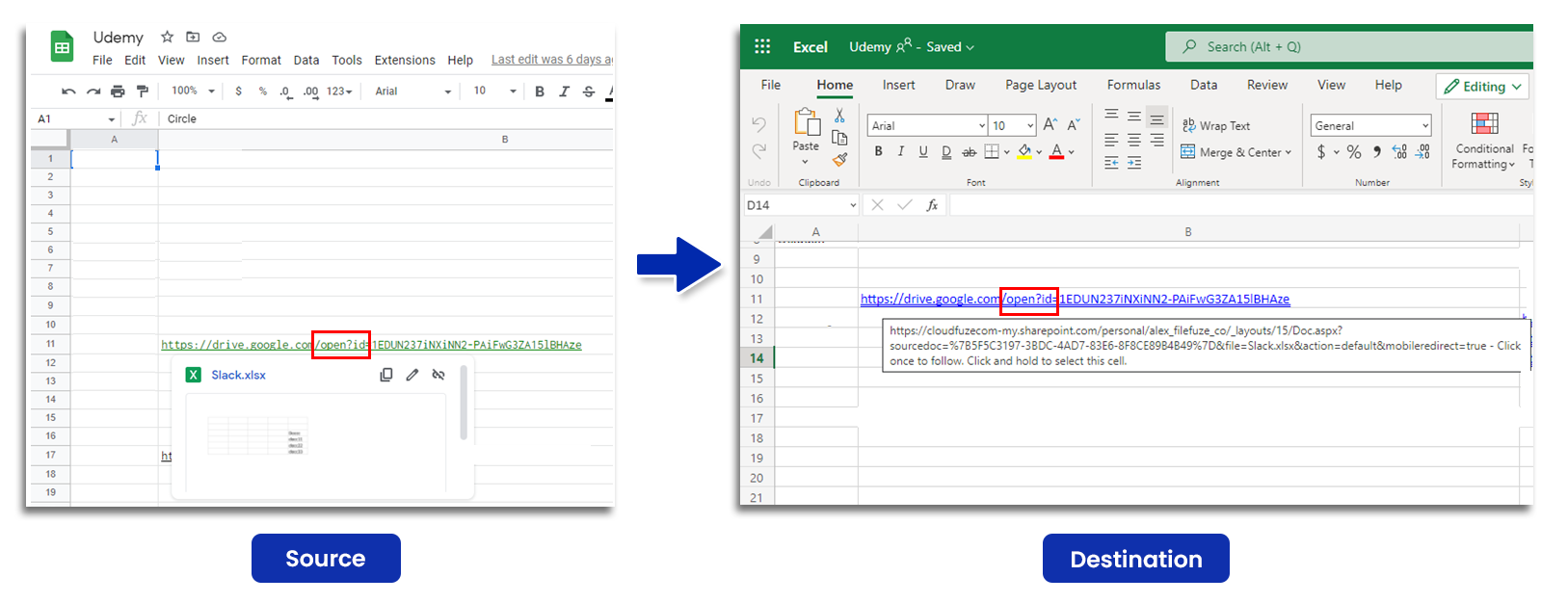Increase indent in Excel Alignment group
Screen dimensions: 1568x603
pos(1134,163)
